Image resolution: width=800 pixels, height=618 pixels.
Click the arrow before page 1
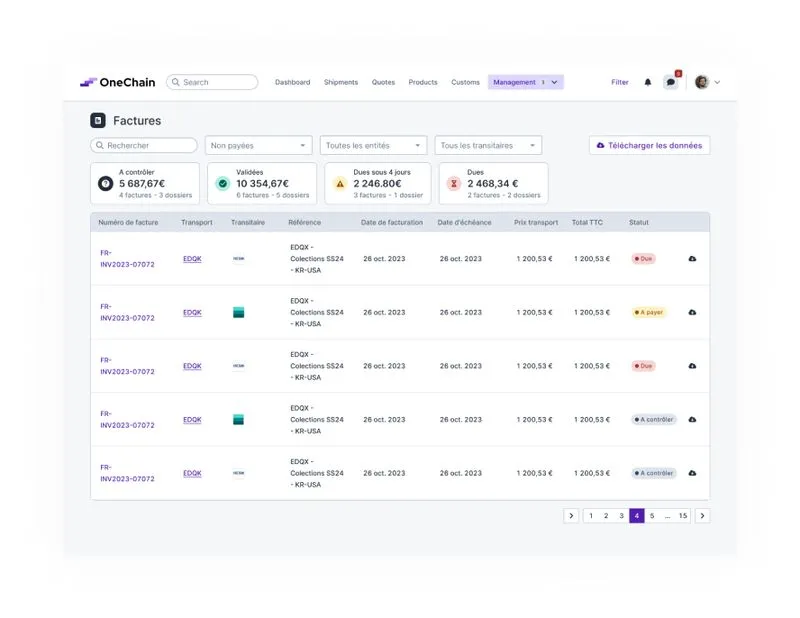click(x=571, y=516)
